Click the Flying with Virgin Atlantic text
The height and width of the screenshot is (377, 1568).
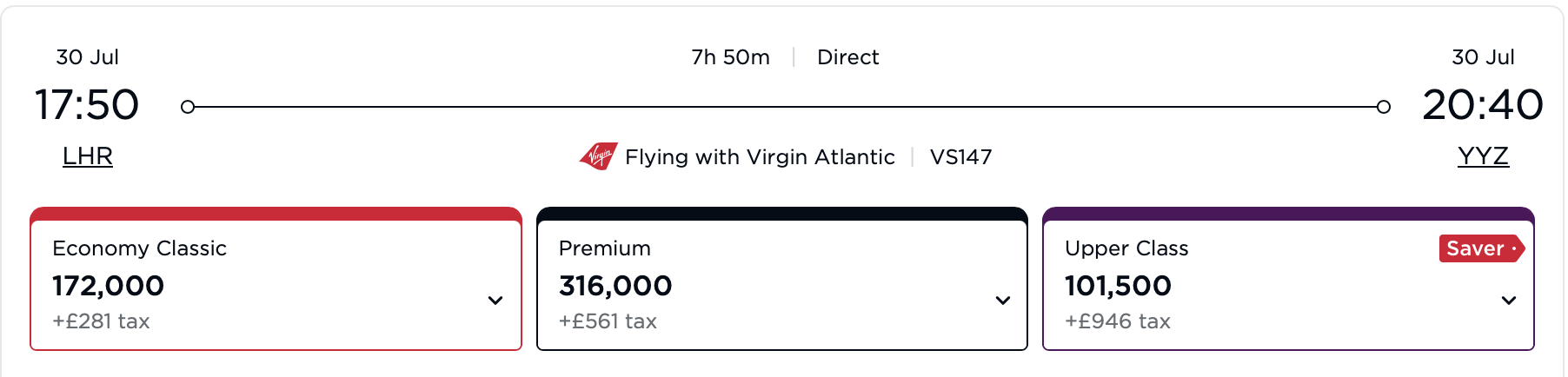coord(760,157)
